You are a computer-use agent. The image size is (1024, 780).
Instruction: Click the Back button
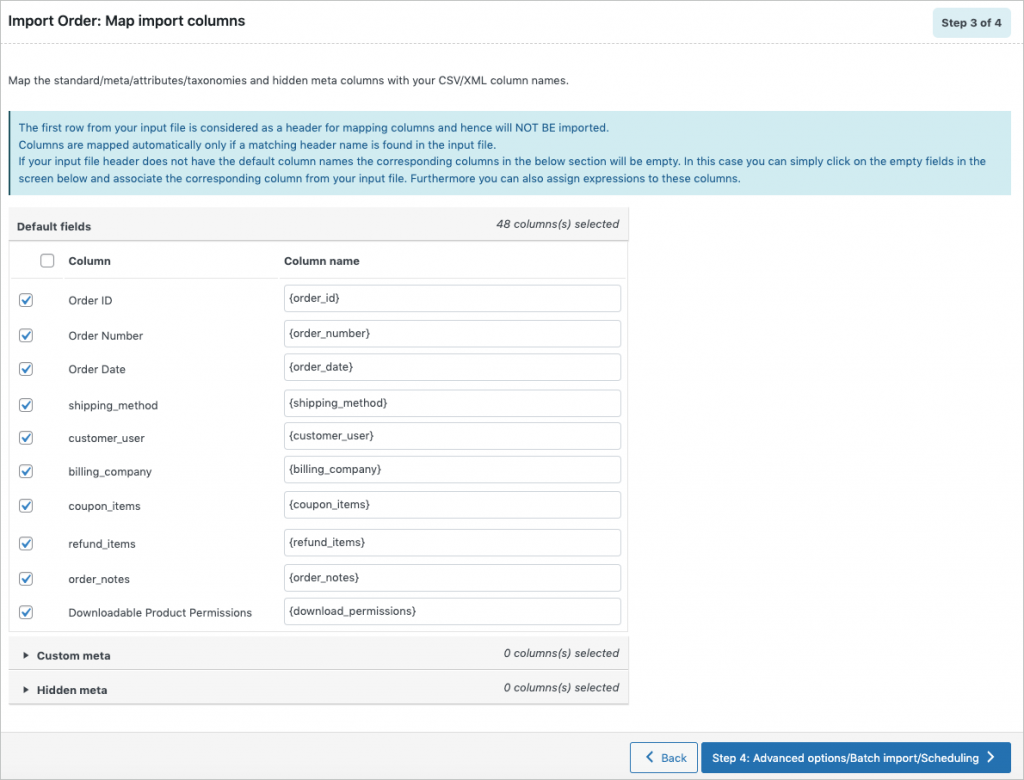(x=664, y=757)
